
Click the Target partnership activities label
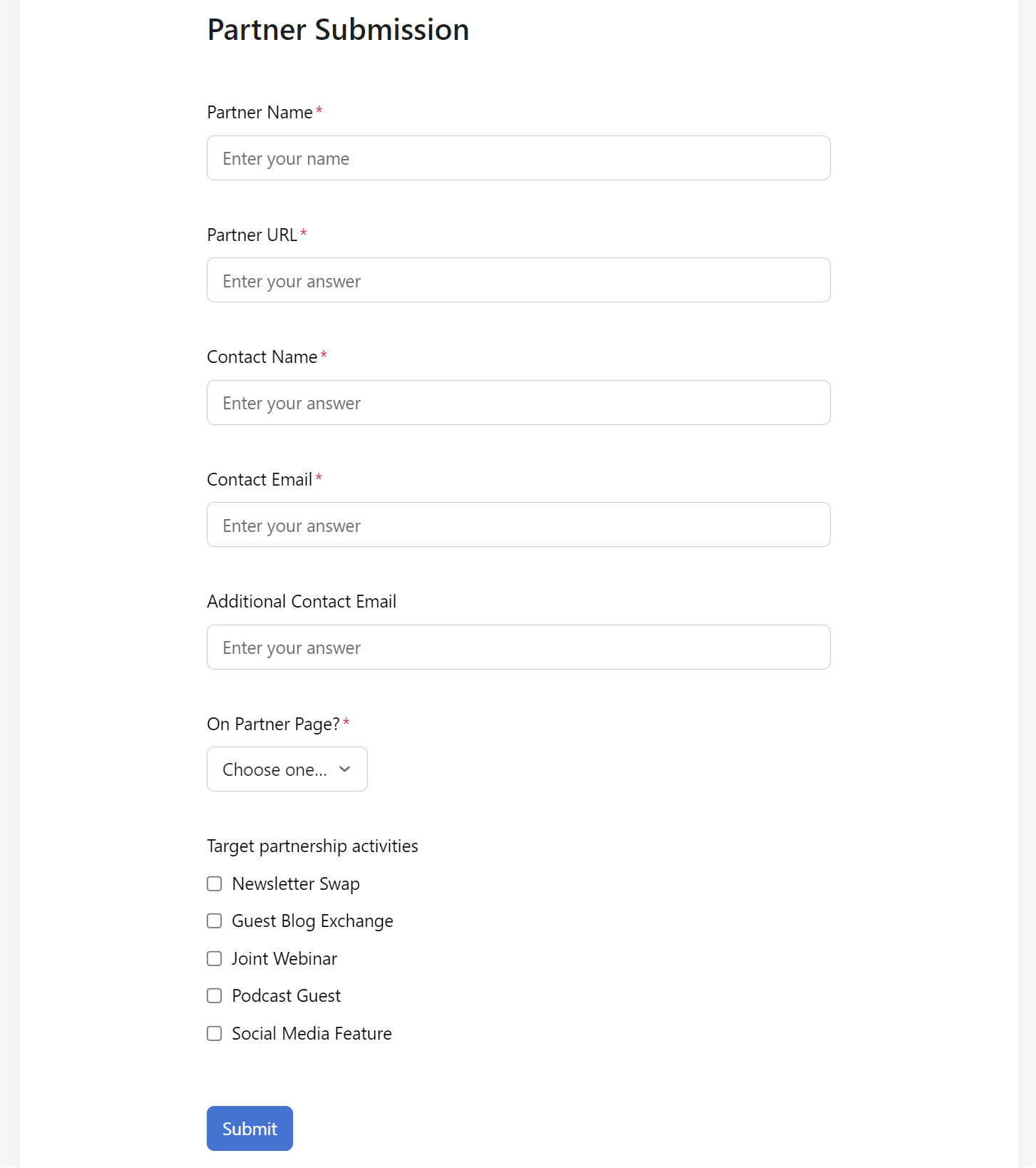coord(312,846)
